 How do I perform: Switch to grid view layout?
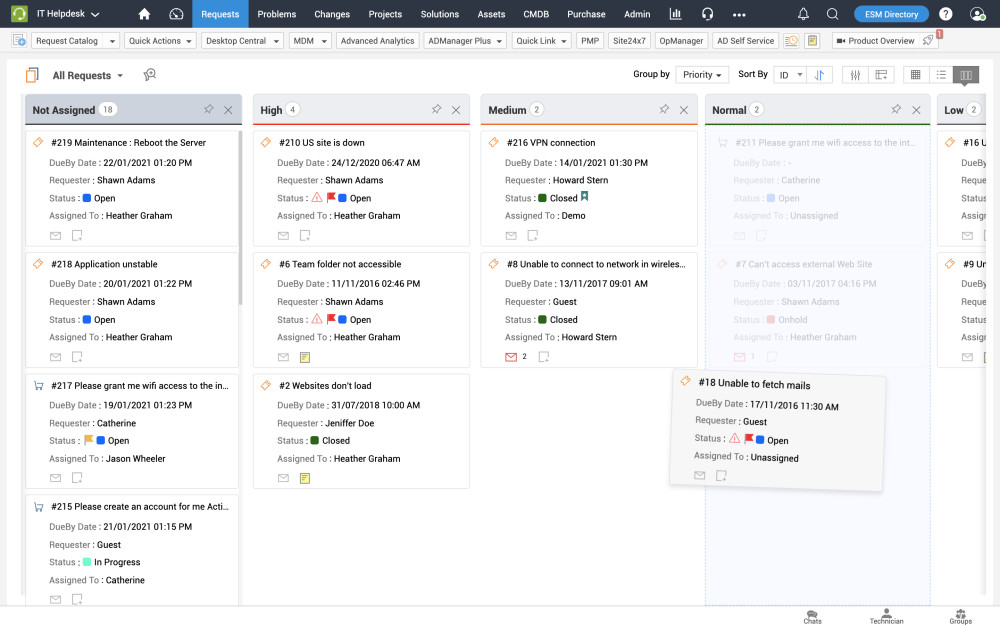(916, 75)
